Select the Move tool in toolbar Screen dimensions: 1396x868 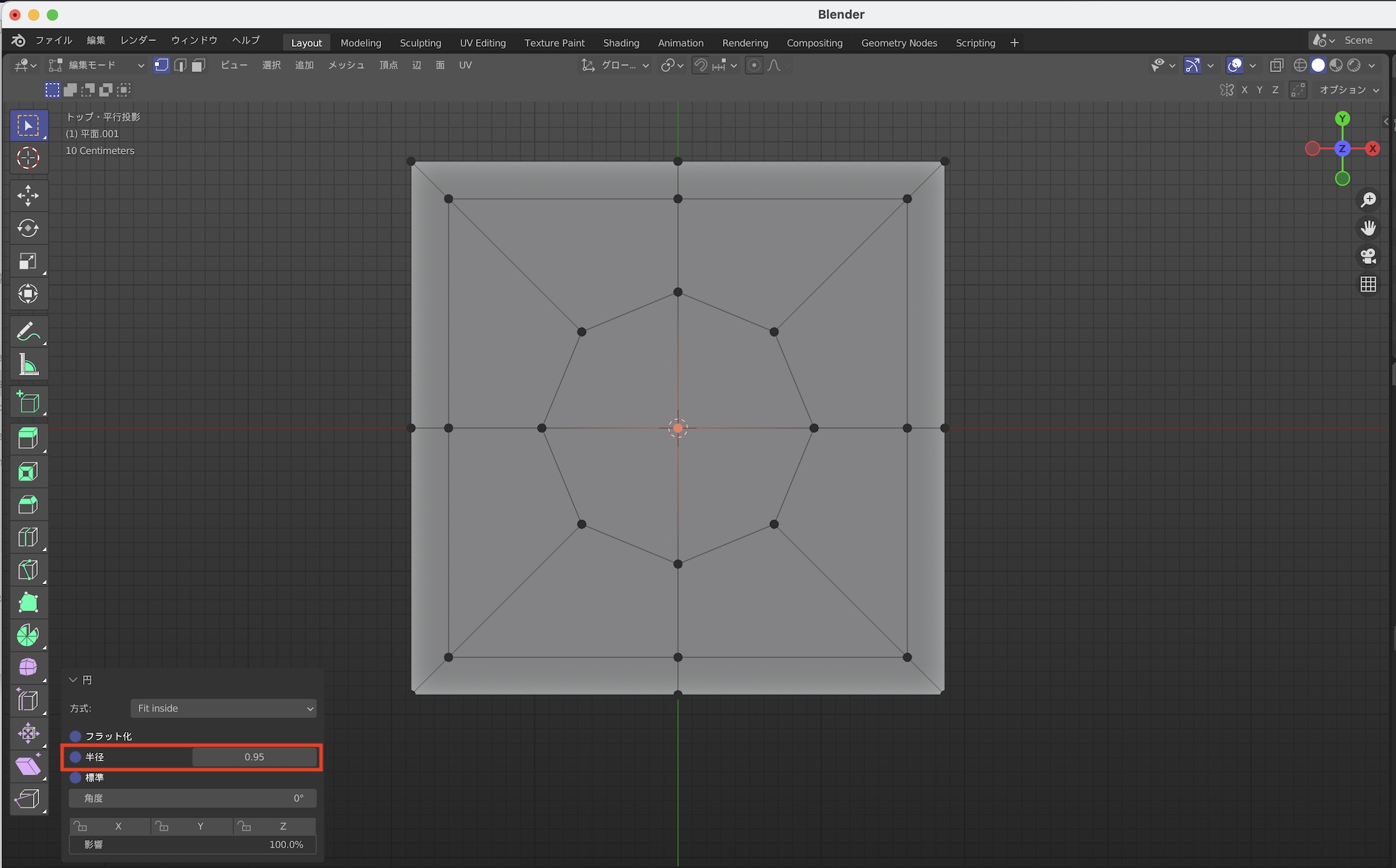click(x=28, y=195)
